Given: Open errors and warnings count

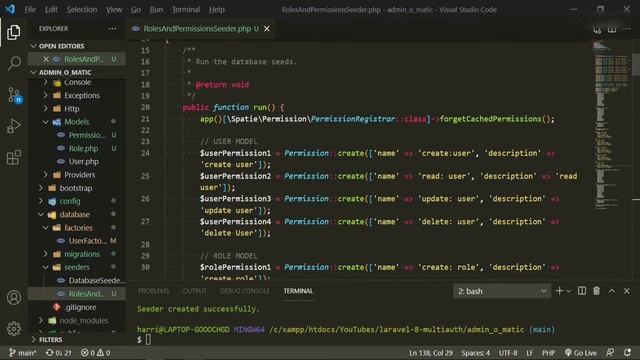Looking at the screenshot, I should pyautogui.click(x=95, y=353).
